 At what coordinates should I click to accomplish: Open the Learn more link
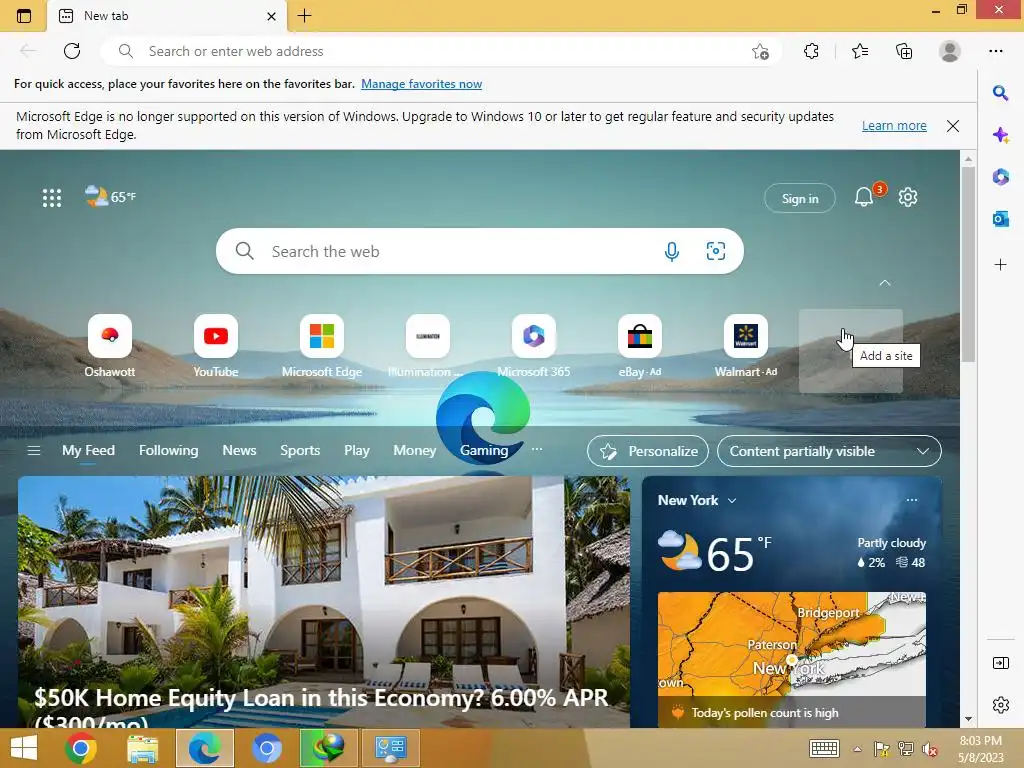tap(894, 125)
